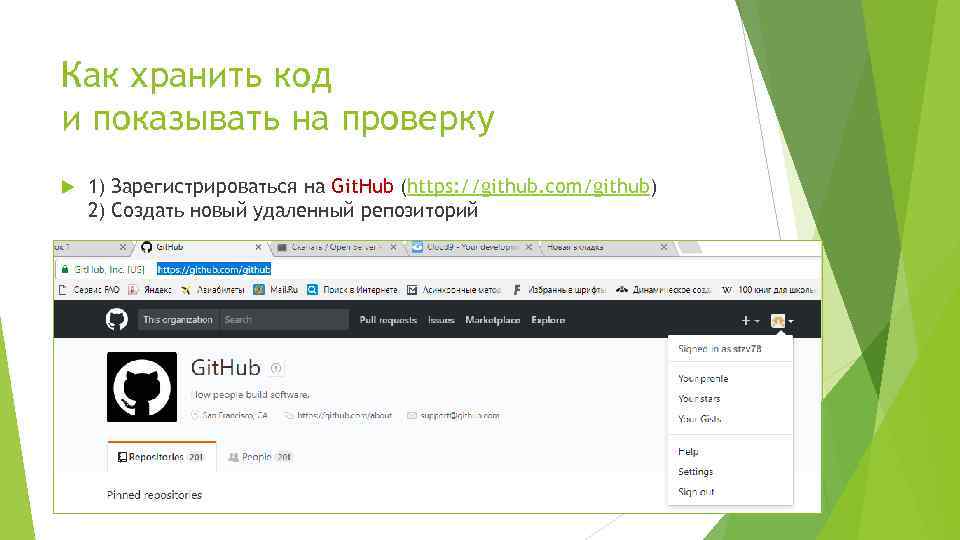Viewport: 960px width, 540px height.
Task: Focus the GitHub Search field
Action: pos(283,320)
